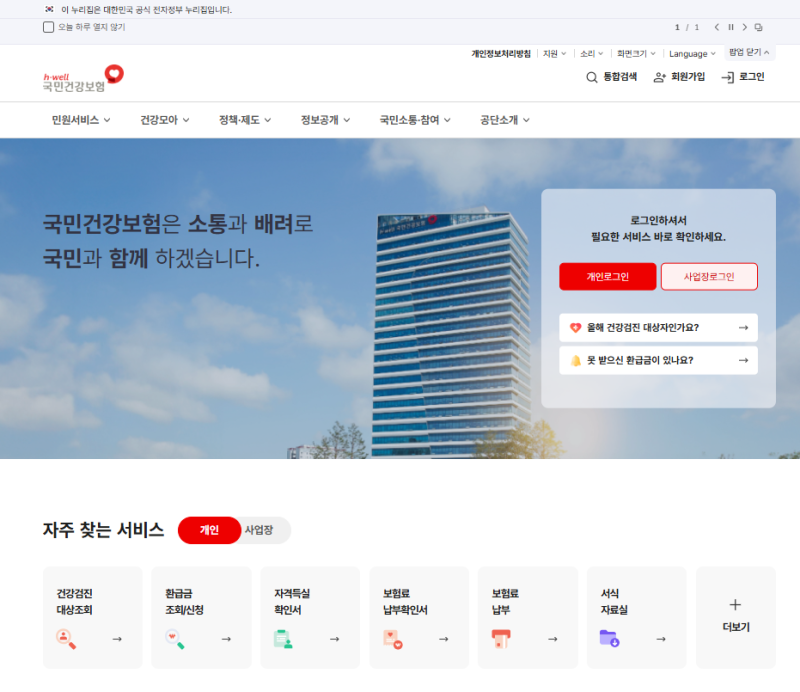This screenshot has width=800, height=692.
Task: Click the 건강검진 대상조회 magnifier-person icon
Action: coord(66,639)
